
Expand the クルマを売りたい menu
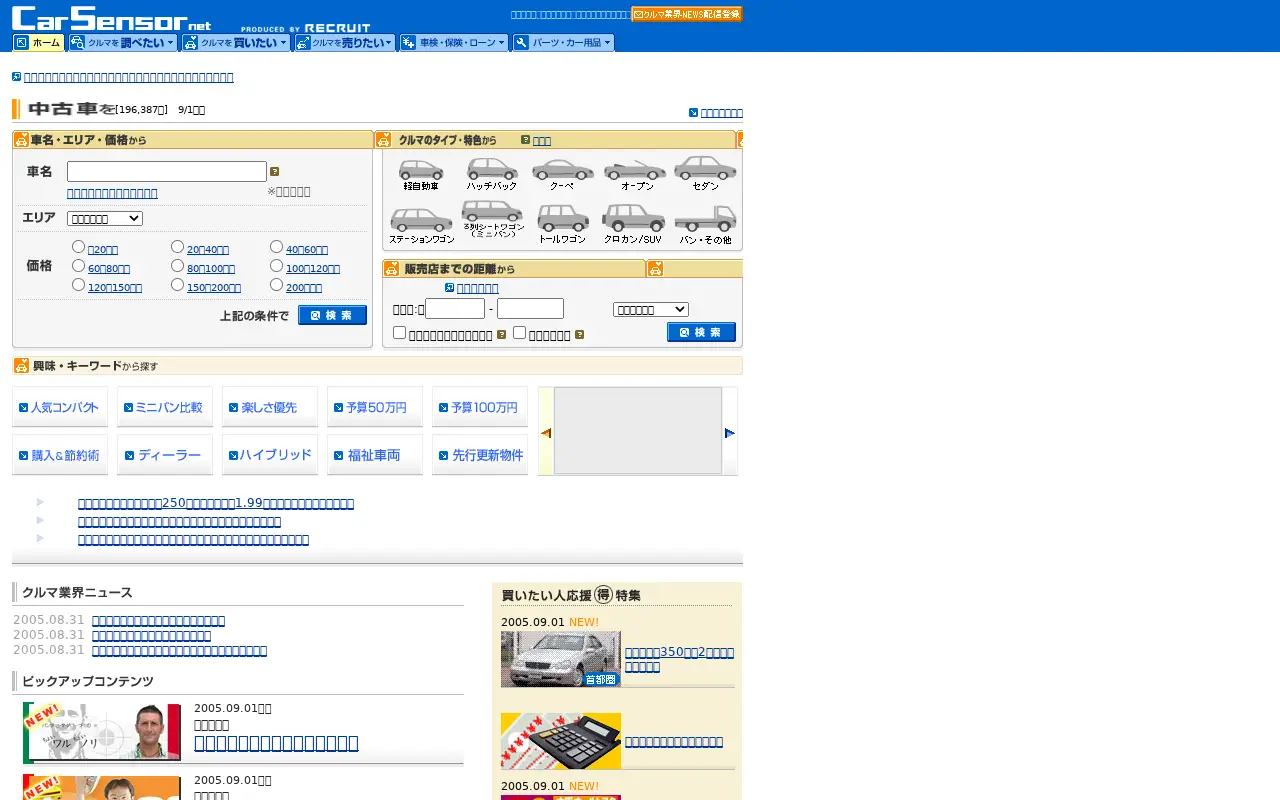tap(344, 43)
